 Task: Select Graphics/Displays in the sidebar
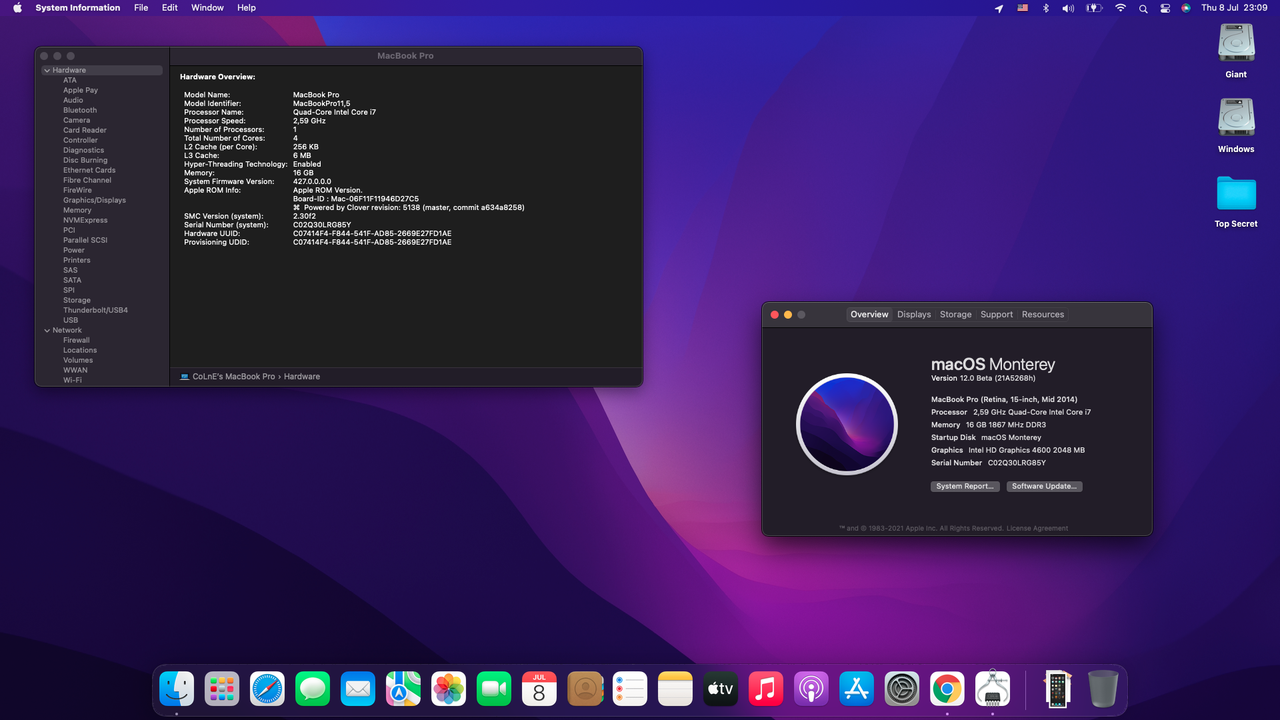(95, 200)
